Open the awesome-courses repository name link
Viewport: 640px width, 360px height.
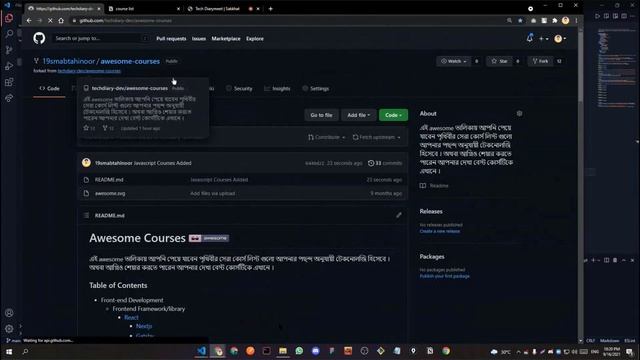130,61
